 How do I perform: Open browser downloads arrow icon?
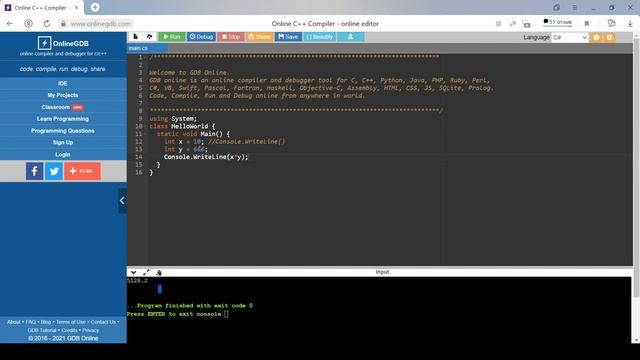click(630, 24)
